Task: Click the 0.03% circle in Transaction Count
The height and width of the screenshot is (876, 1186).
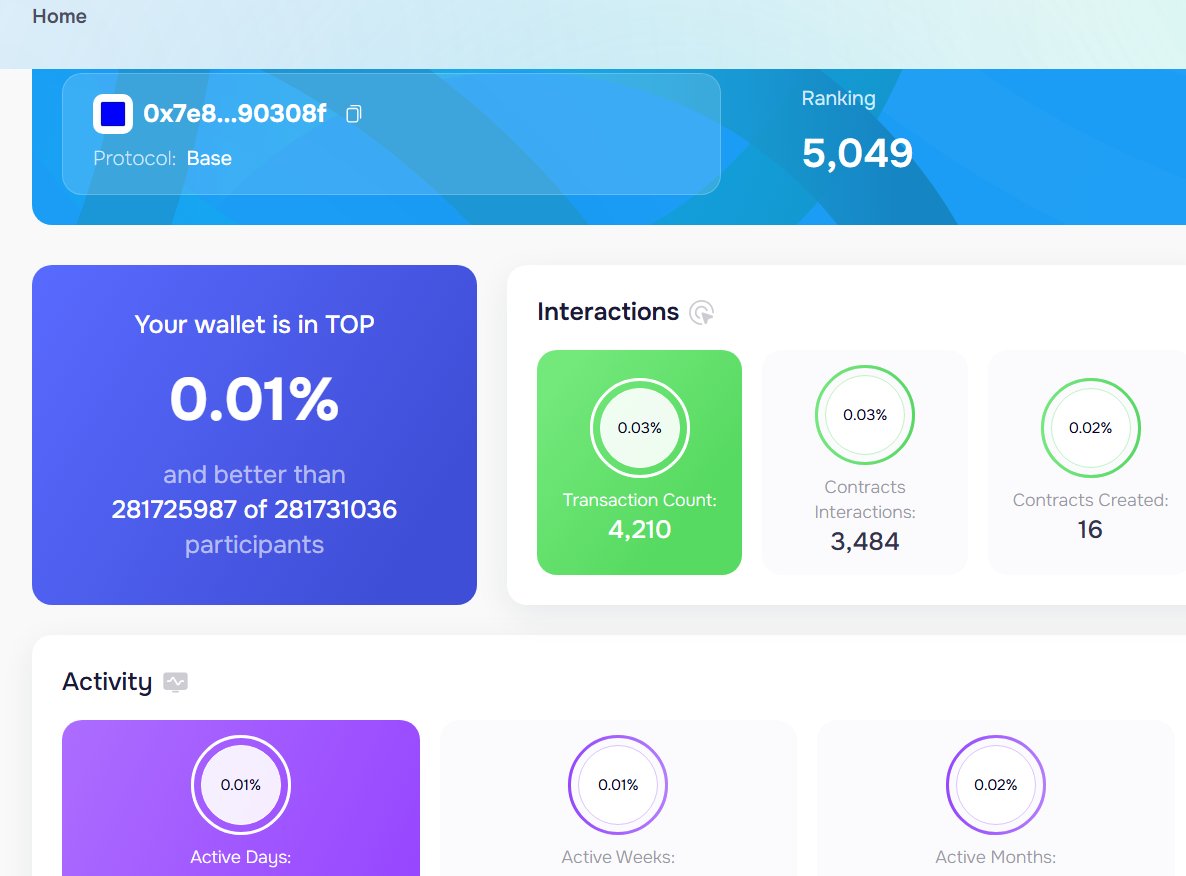Action: pos(639,427)
